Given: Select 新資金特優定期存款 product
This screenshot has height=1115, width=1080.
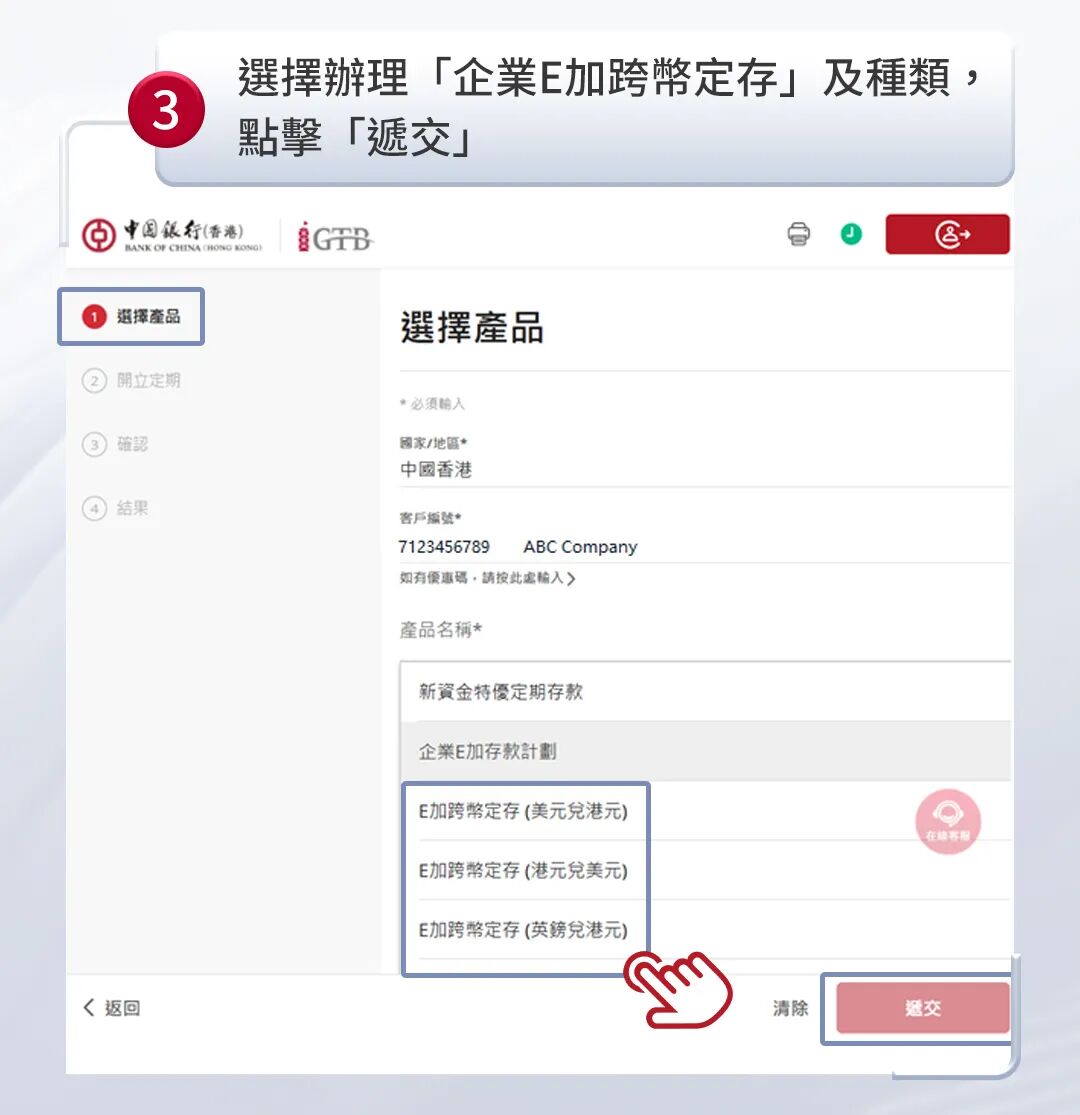Looking at the screenshot, I should click(705, 691).
